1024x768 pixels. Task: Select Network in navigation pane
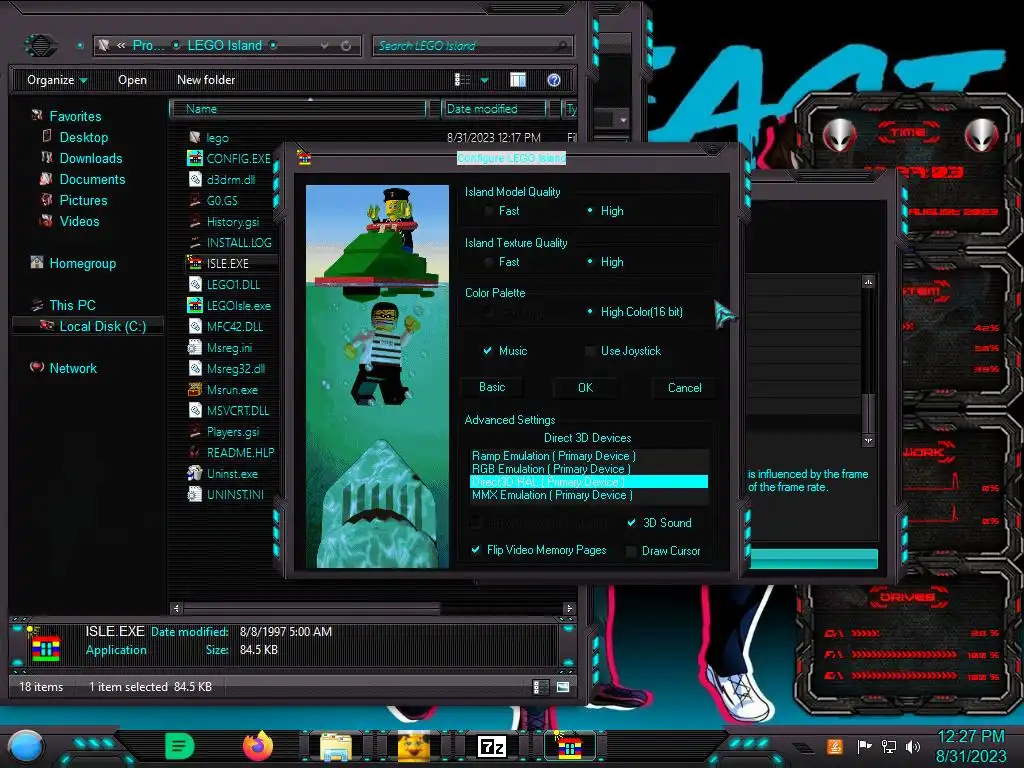pos(72,368)
